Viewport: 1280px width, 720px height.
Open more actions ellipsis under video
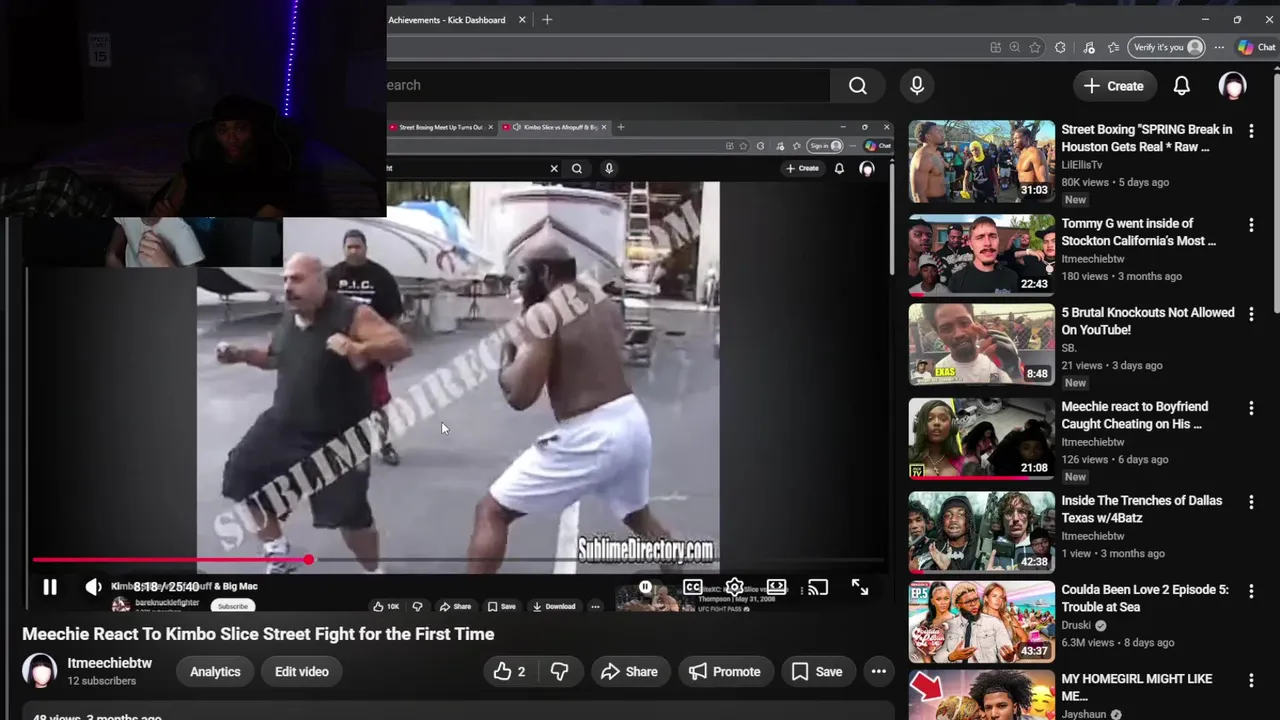click(x=878, y=672)
